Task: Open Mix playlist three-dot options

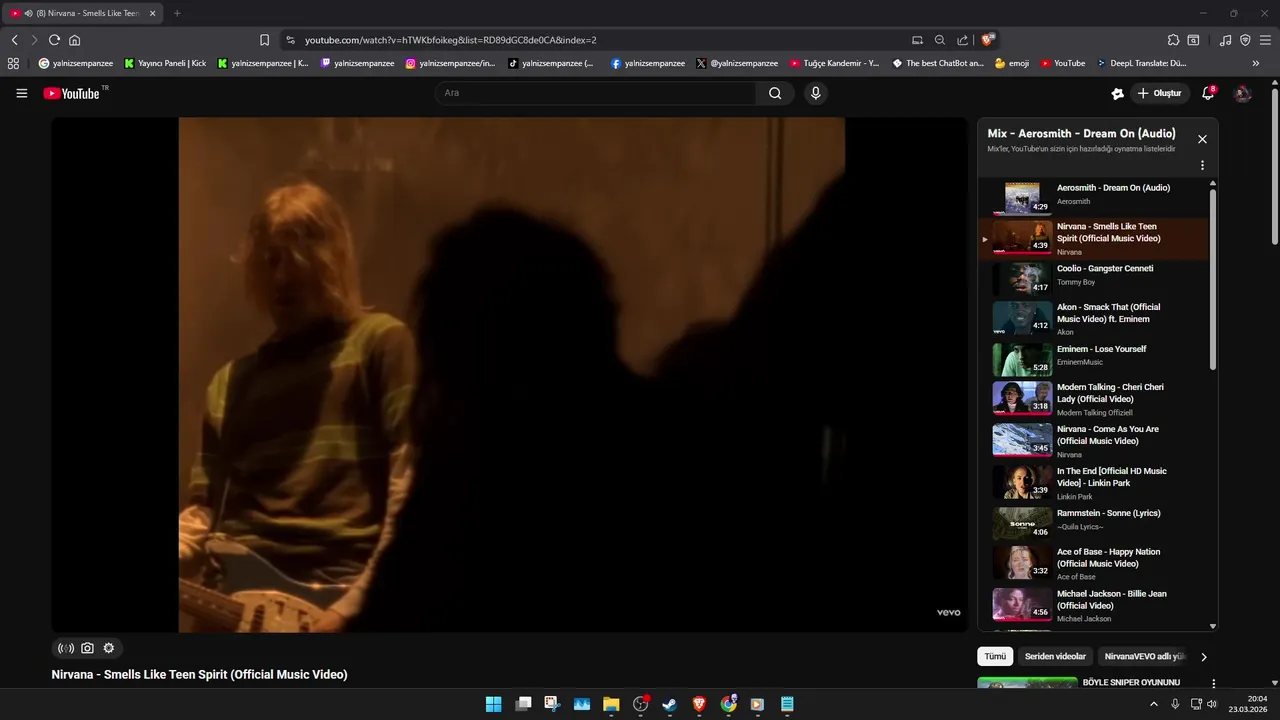Action: coord(1202,165)
